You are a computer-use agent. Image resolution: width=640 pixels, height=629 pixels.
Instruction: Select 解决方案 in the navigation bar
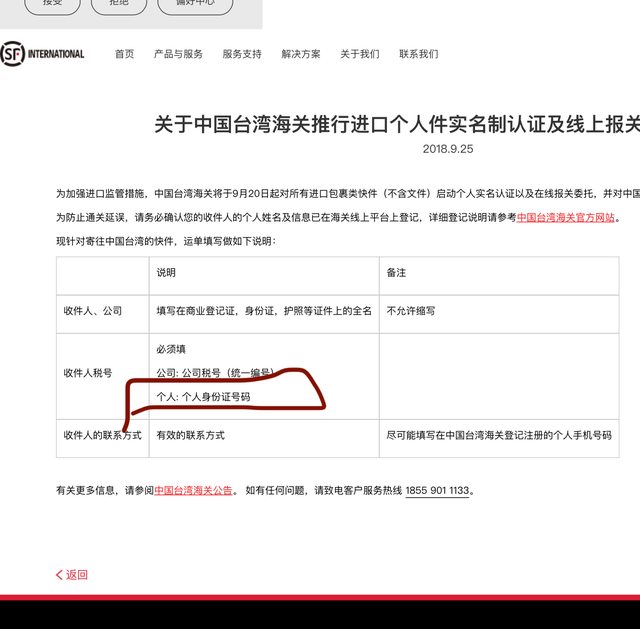click(x=301, y=54)
